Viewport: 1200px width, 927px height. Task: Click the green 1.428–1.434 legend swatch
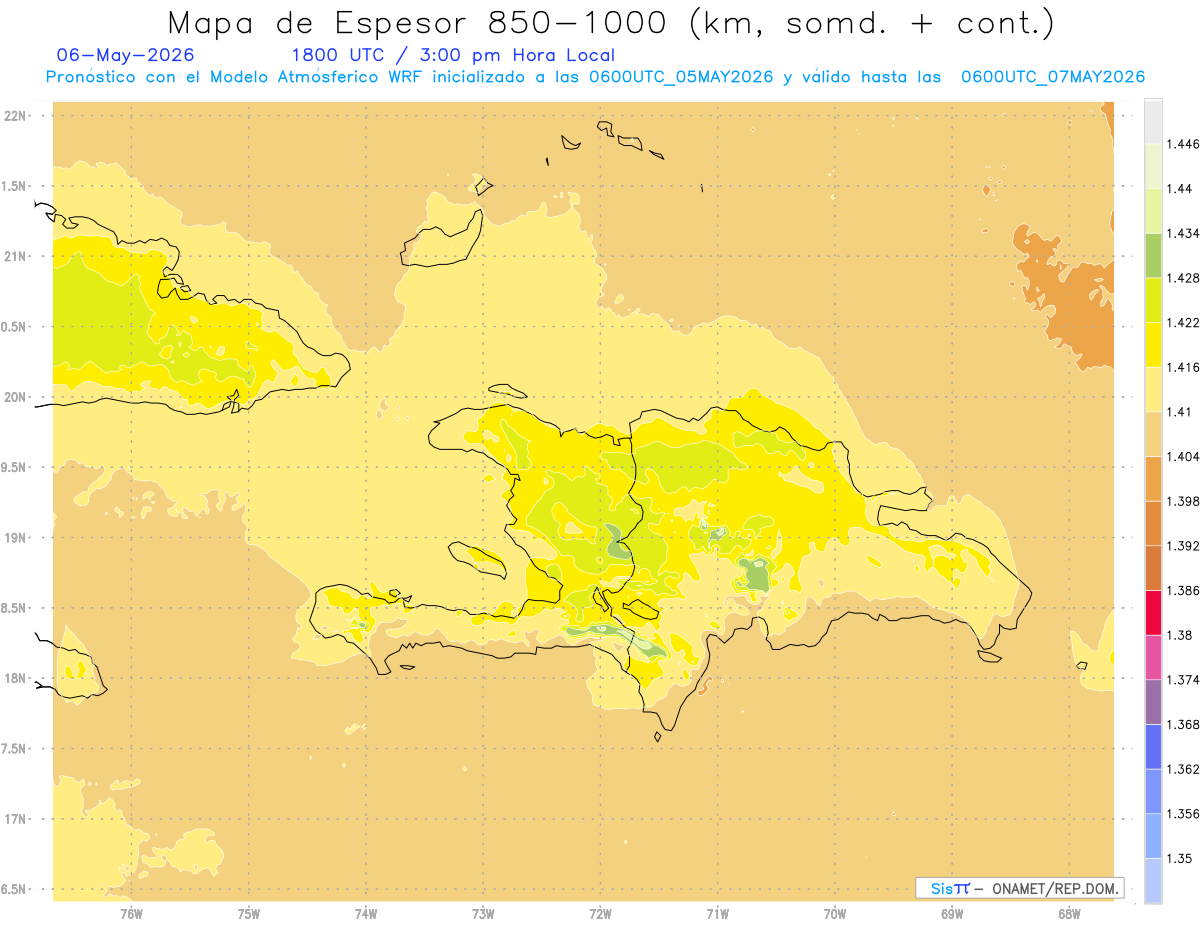pyautogui.click(x=1153, y=255)
